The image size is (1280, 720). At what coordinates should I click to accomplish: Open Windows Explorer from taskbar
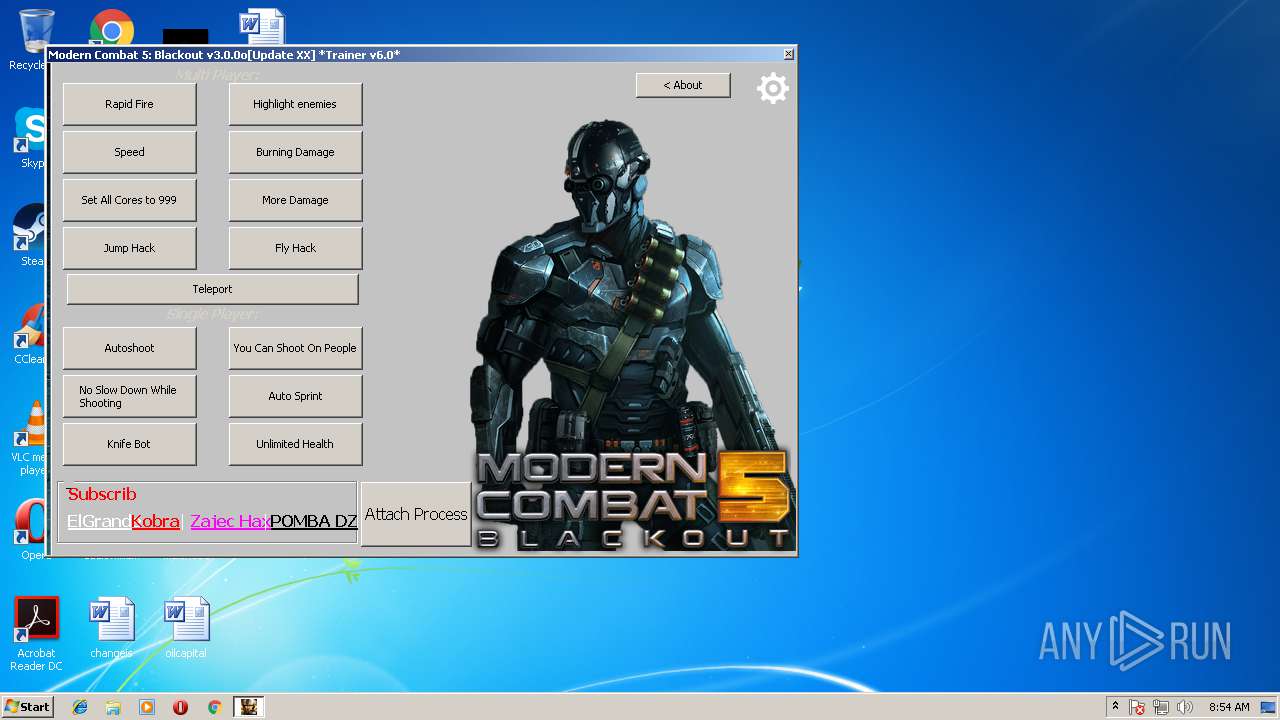pyautogui.click(x=113, y=707)
